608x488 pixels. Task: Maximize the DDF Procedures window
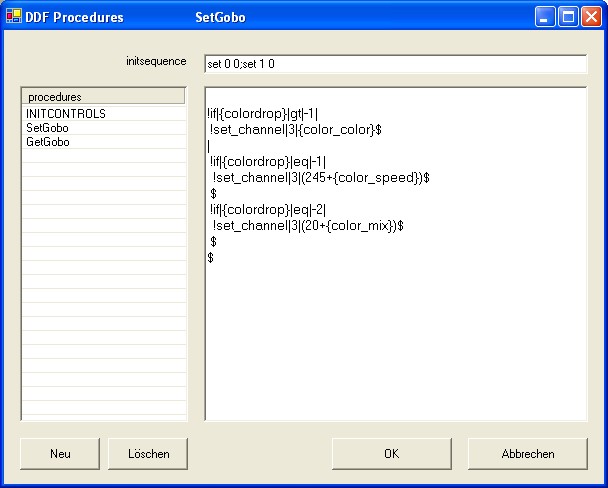pos(569,17)
